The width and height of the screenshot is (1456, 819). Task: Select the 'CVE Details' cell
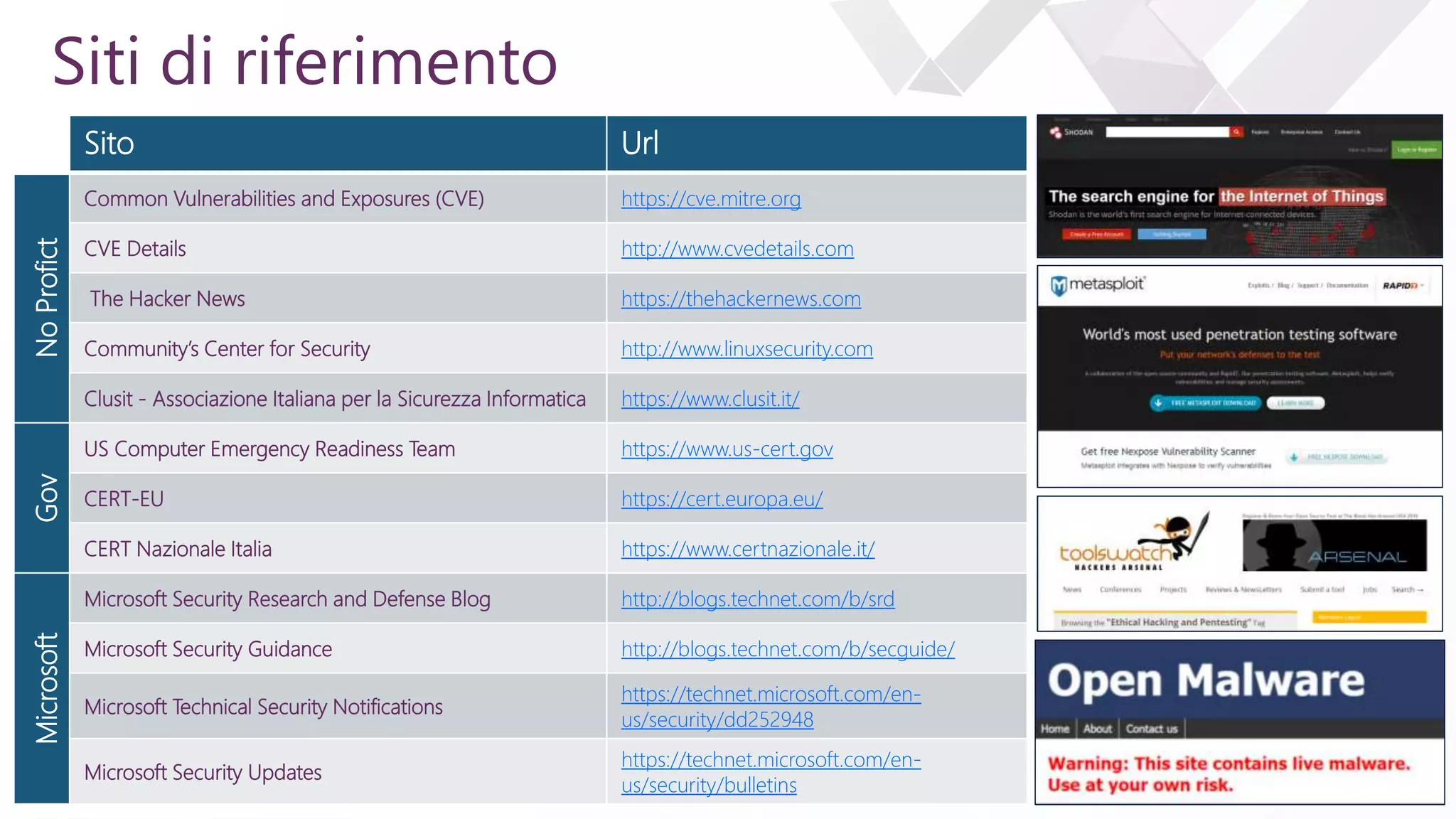coord(338,249)
